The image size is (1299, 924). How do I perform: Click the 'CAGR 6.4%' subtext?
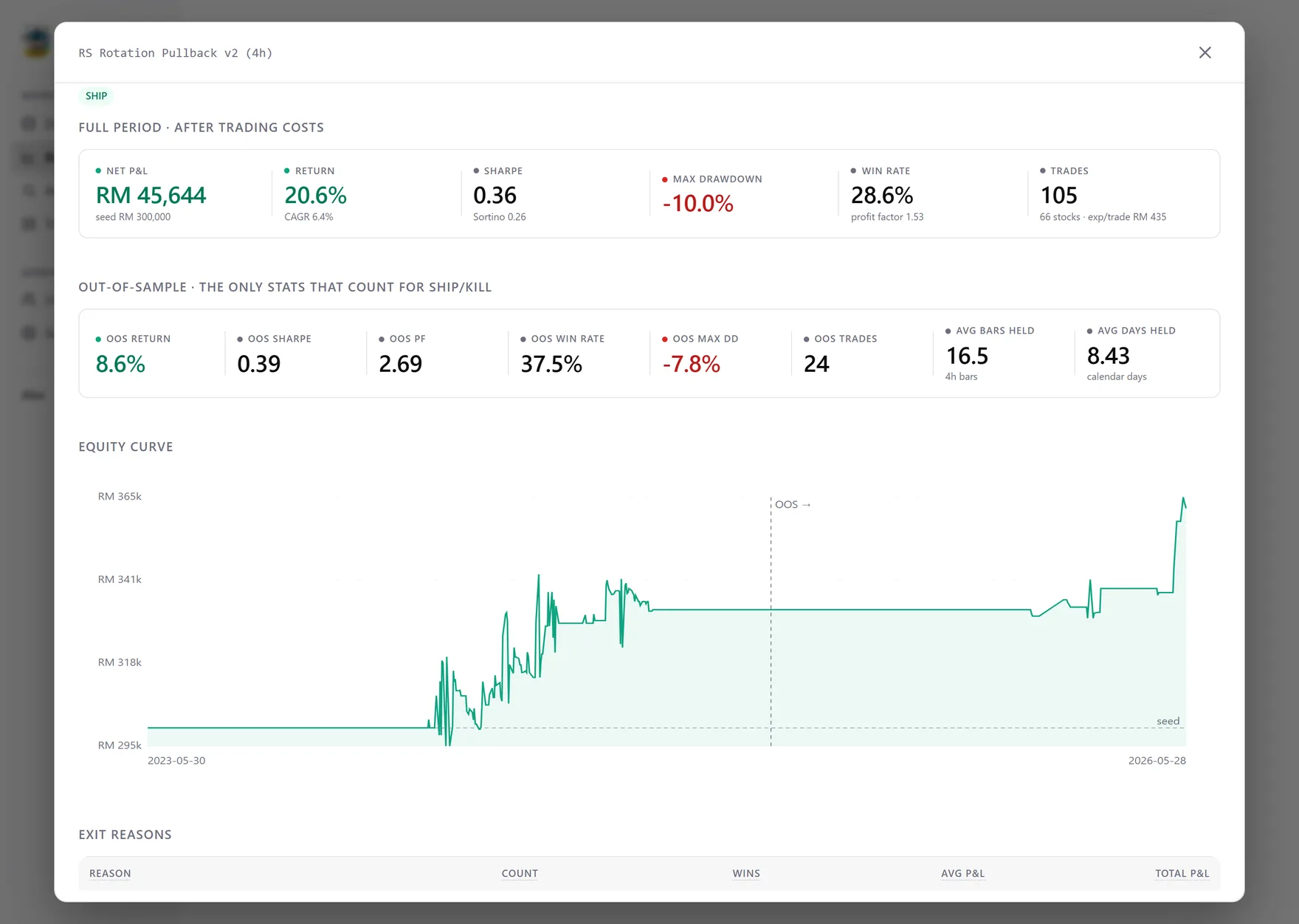[x=309, y=217]
